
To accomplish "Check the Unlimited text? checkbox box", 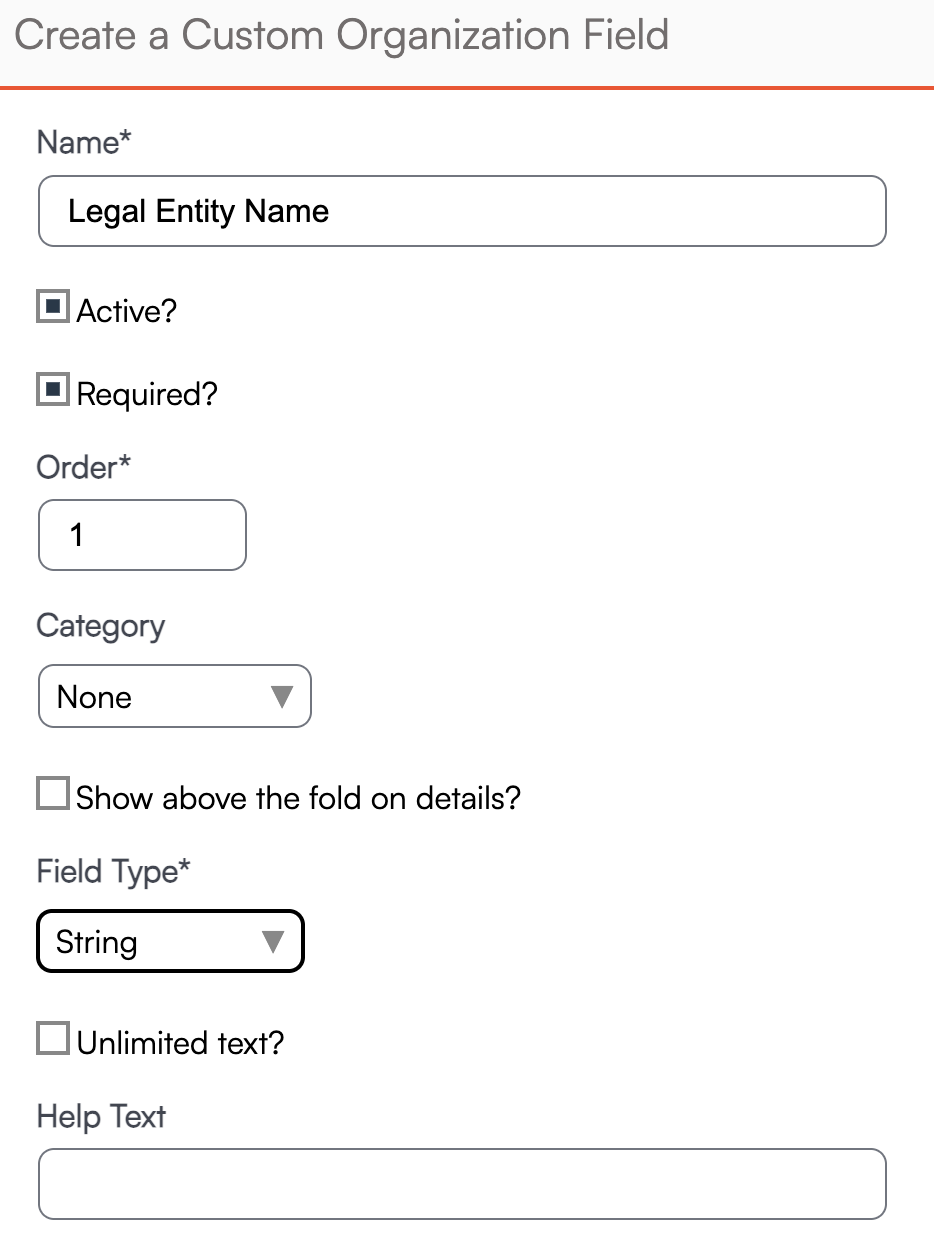I will [53, 1039].
